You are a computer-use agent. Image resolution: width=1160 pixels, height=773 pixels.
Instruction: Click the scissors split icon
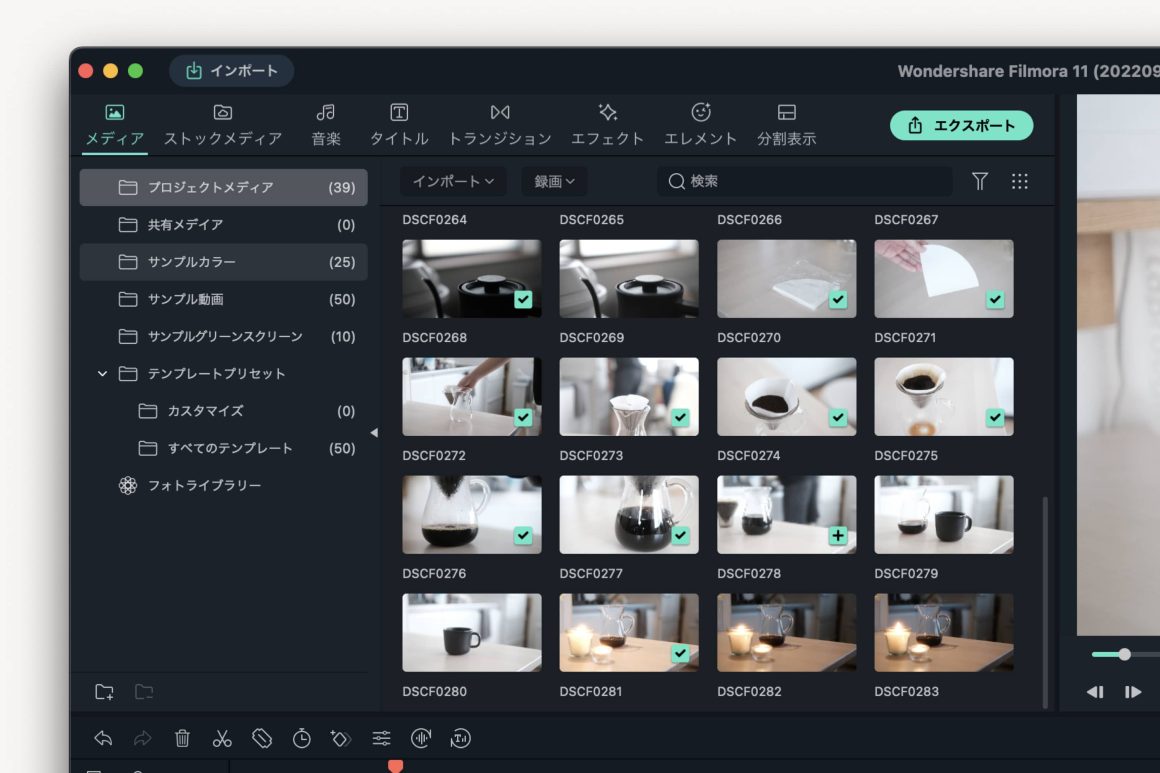pos(222,739)
